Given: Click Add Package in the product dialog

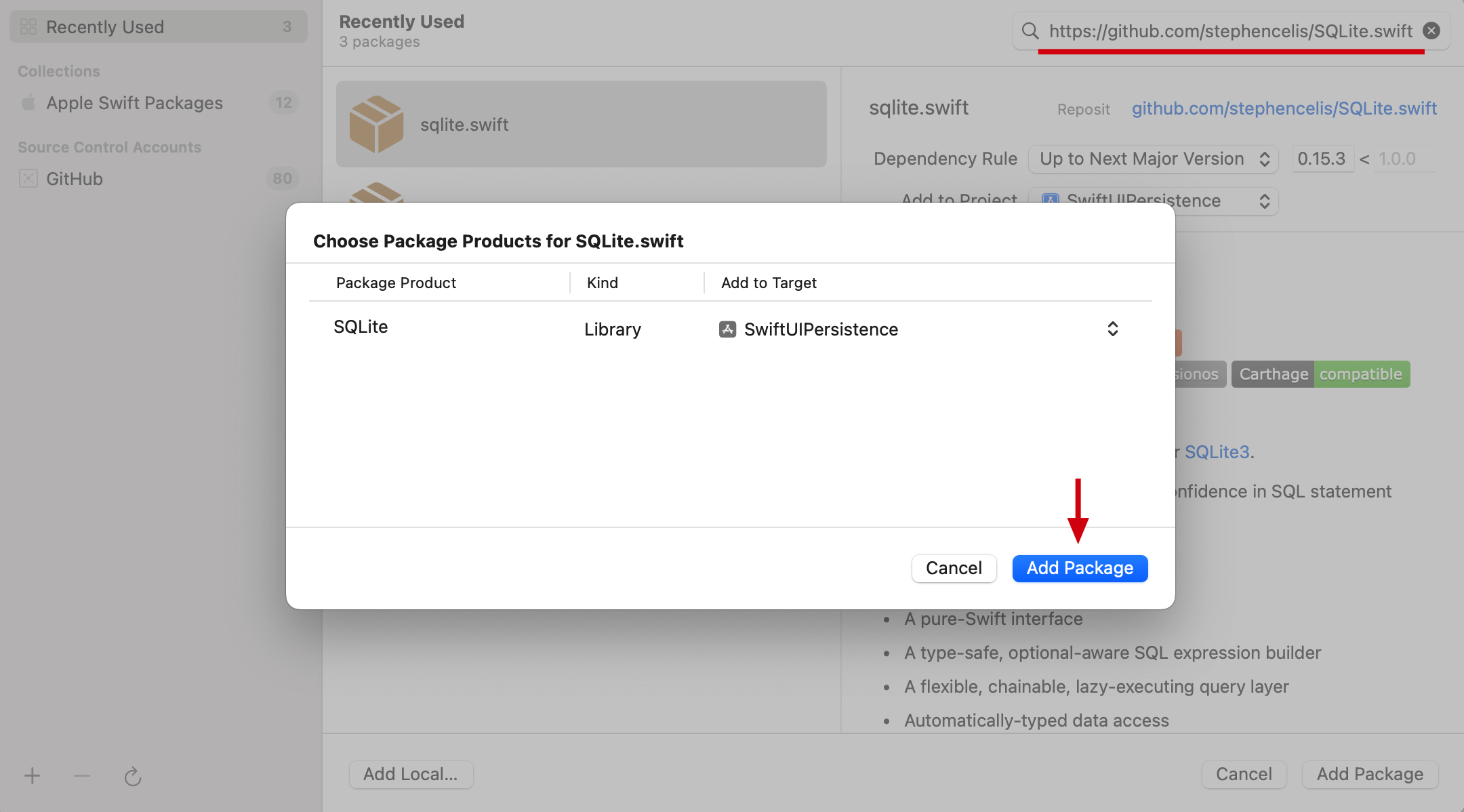Looking at the screenshot, I should (1080, 568).
